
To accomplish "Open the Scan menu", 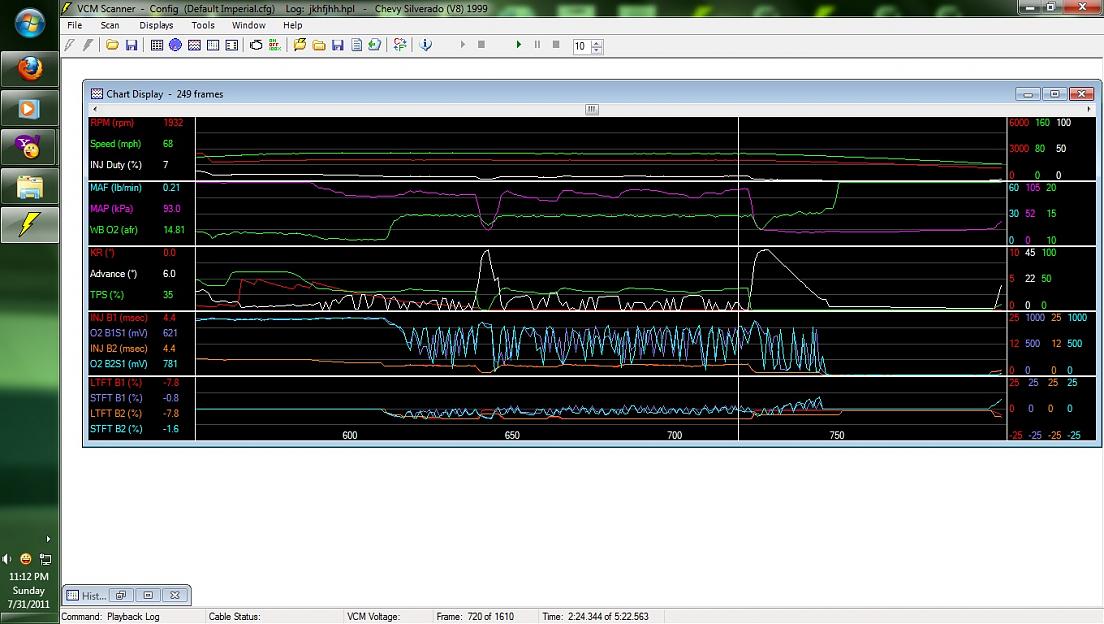I will coord(110,25).
